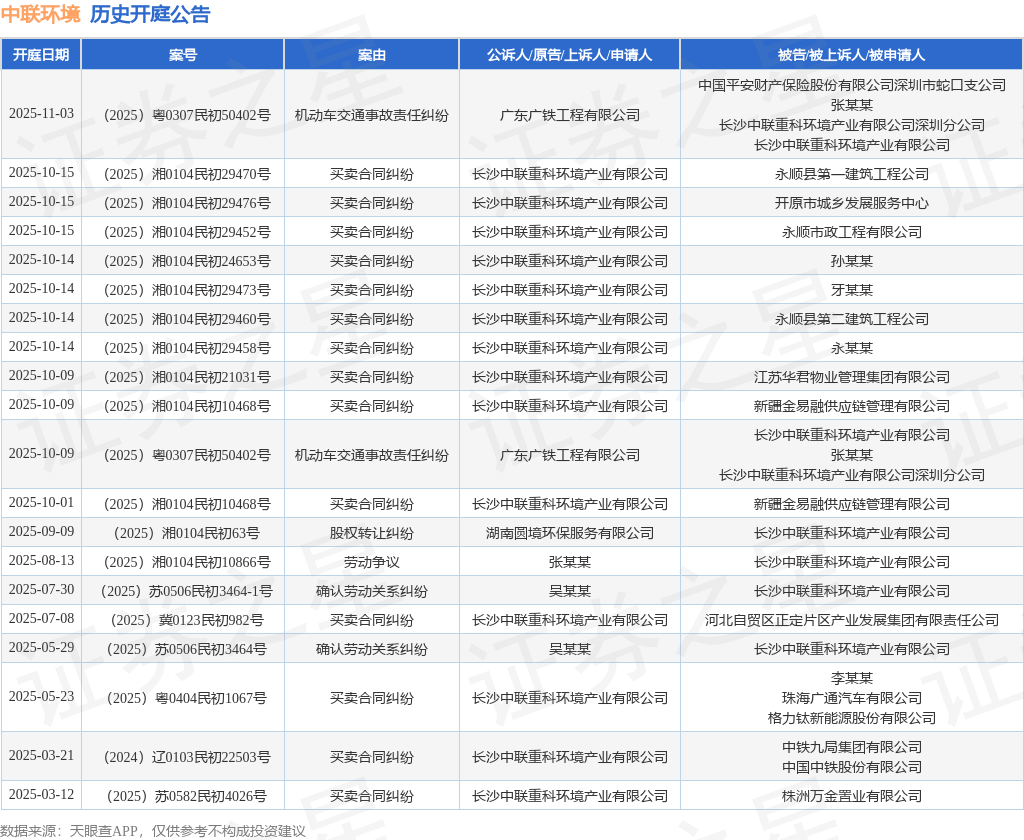The width and height of the screenshot is (1024, 840).
Task: Click plaintiff 张某某 in 劳动争议 row
Action: click(x=569, y=562)
